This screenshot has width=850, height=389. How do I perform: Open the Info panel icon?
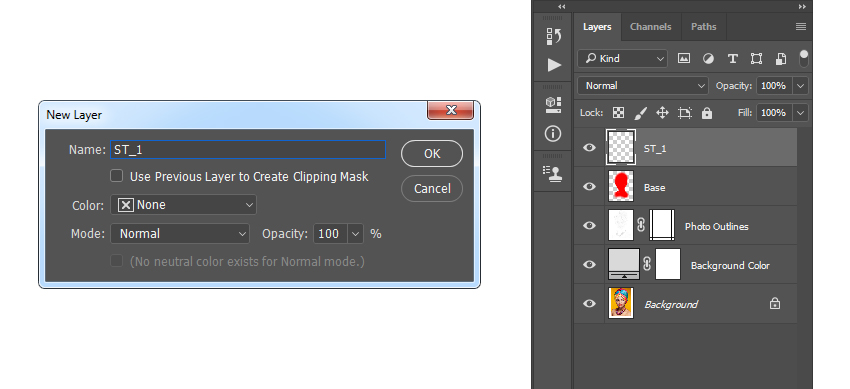pos(553,133)
